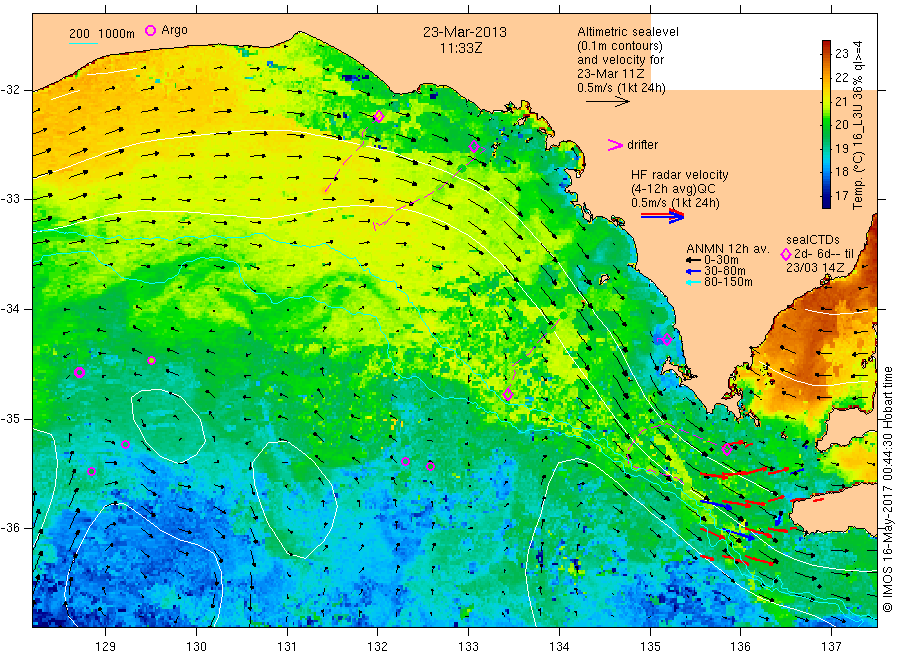Viewport: 900px width, 660px height.
Task: Click the green drifter dot near 133E, 32.7S
Action: [x=462, y=168]
